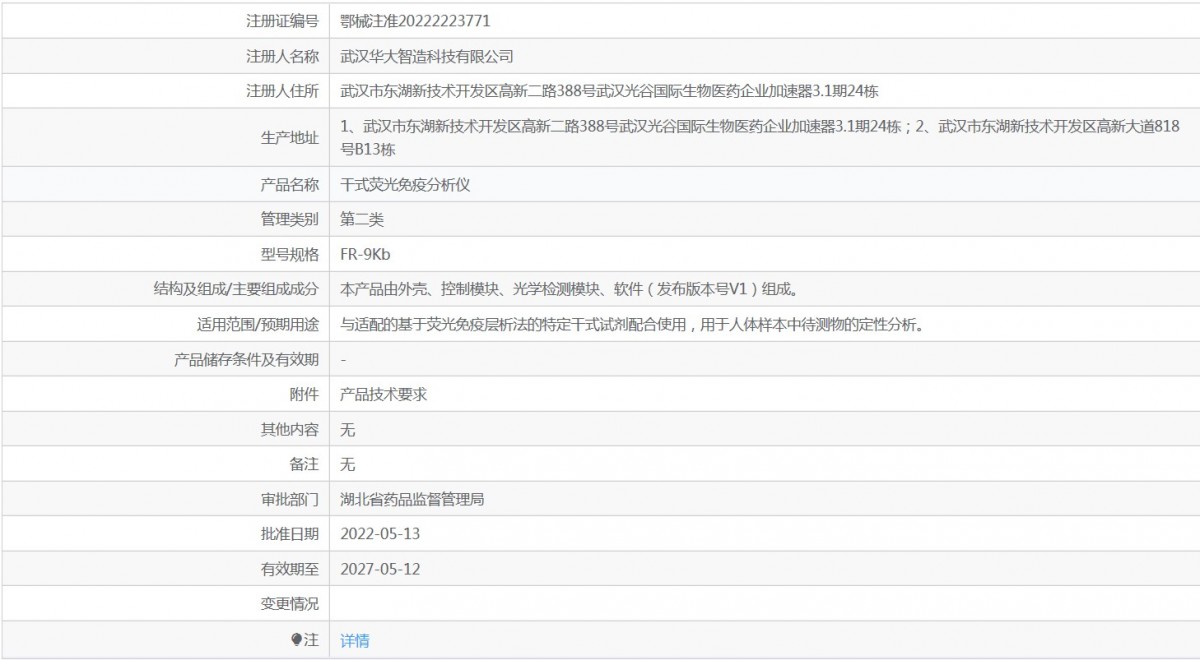Click the 有效期至 label
1200x660 pixels.
point(290,569)
